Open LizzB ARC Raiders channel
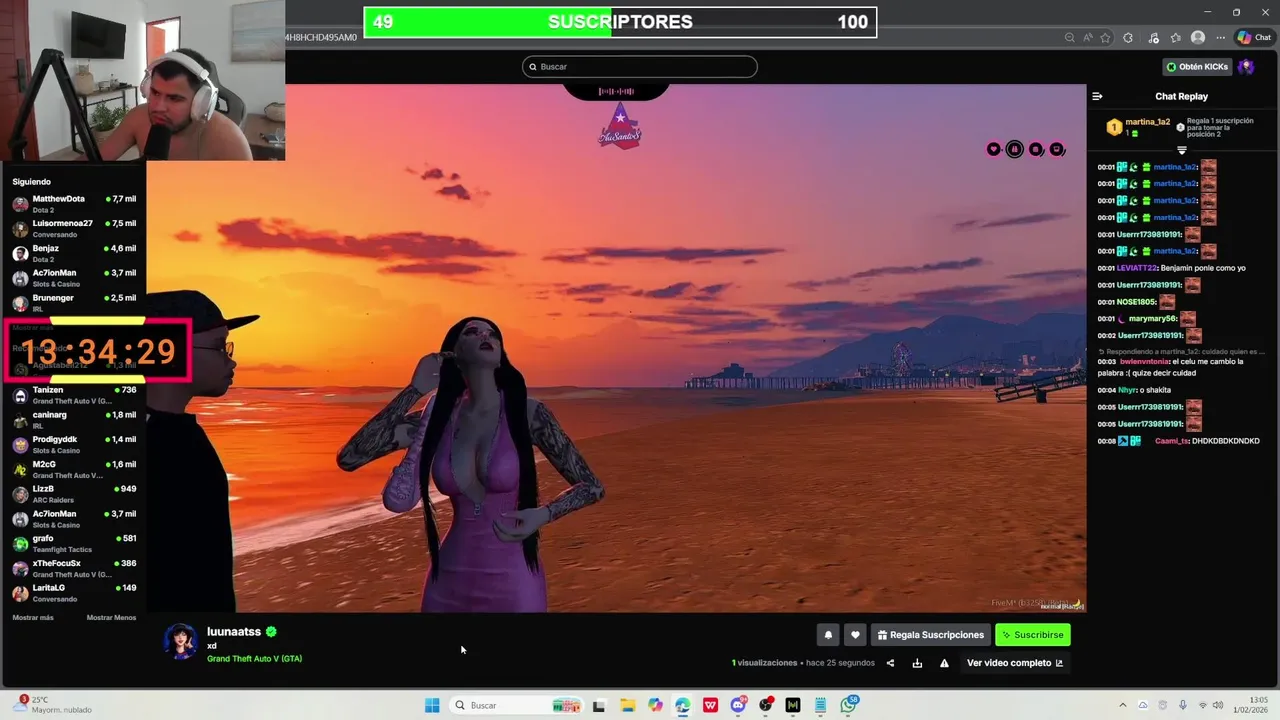 coord(74,494)
